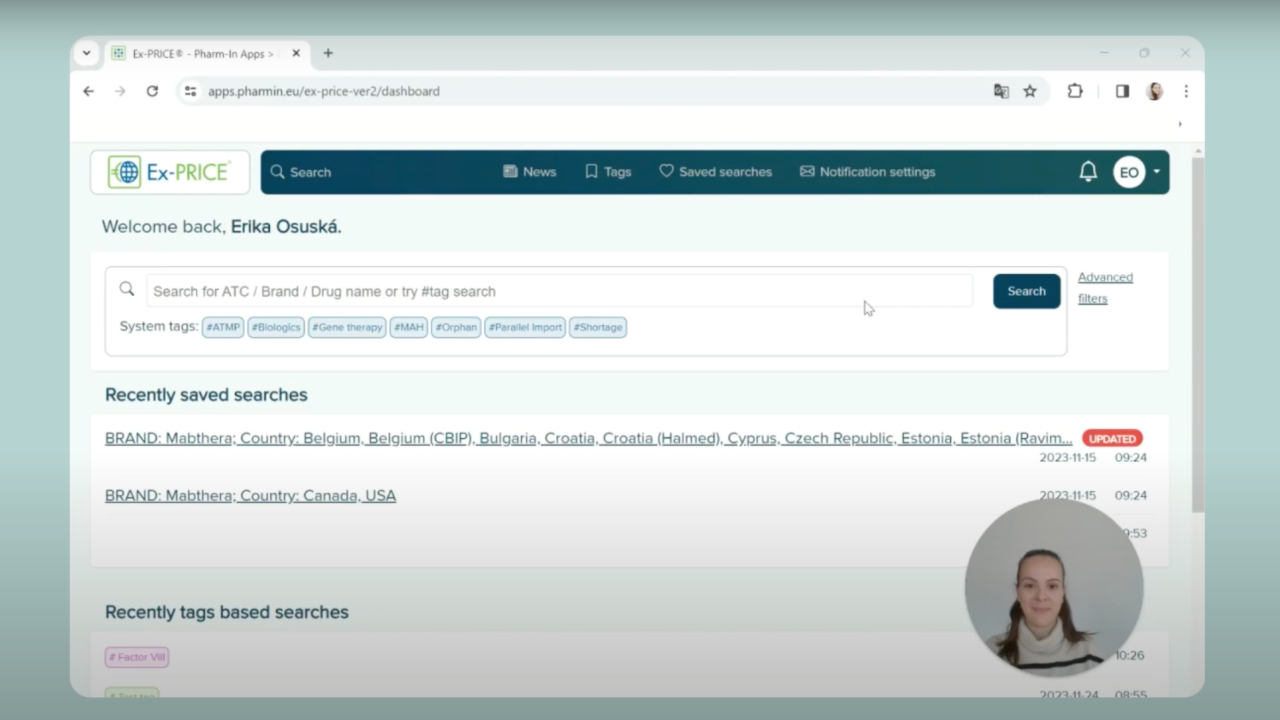Click the translate page icon
The image size is (1280, 720).
tap(1001, 91)
